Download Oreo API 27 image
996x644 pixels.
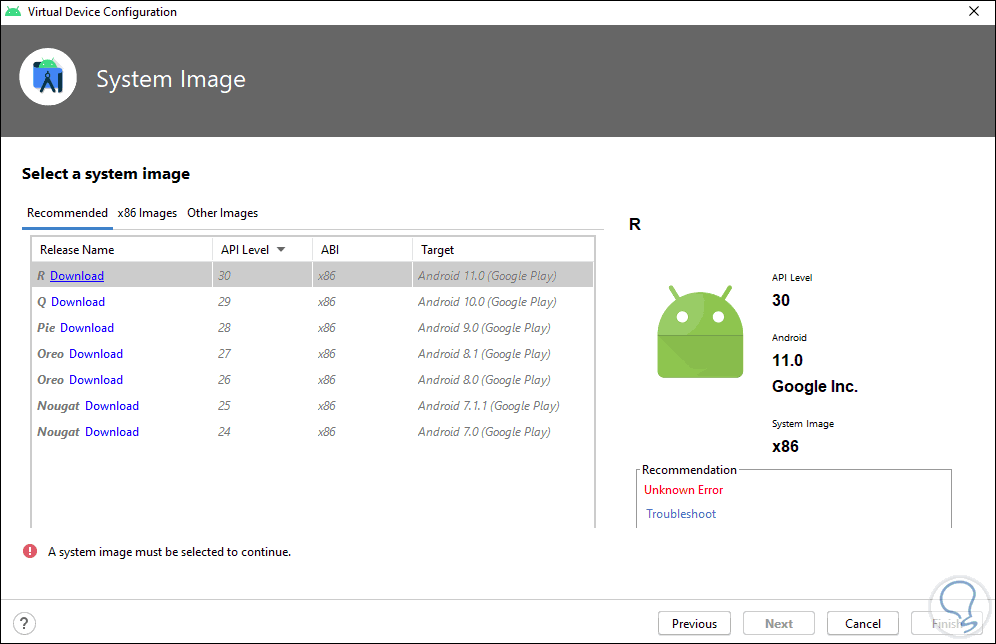(96, 354)
